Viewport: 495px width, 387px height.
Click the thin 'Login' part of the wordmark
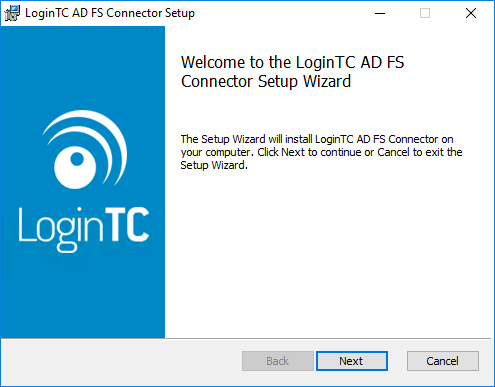pos(60,229)
